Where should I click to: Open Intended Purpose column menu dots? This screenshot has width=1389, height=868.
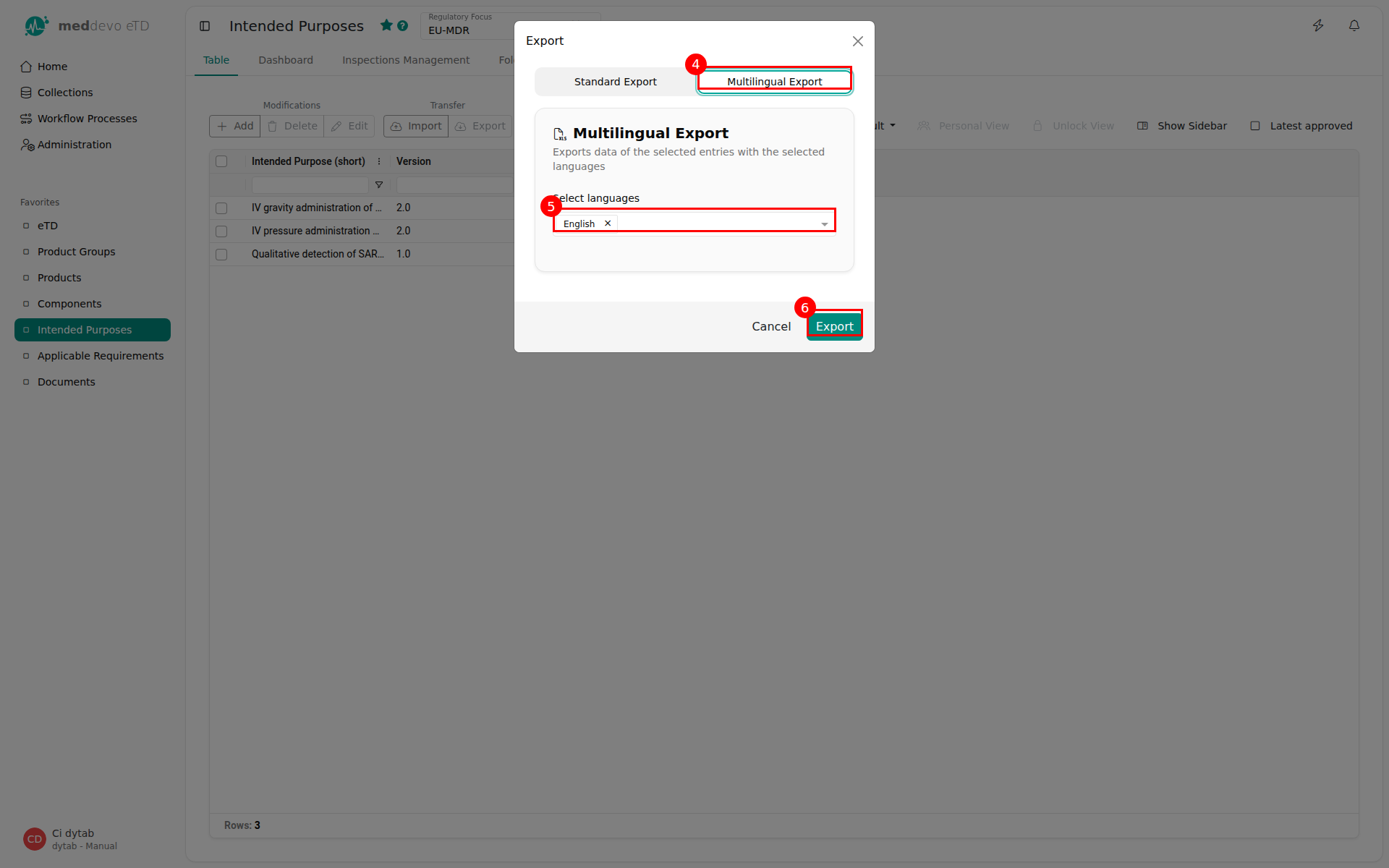[x=379, y=161]
